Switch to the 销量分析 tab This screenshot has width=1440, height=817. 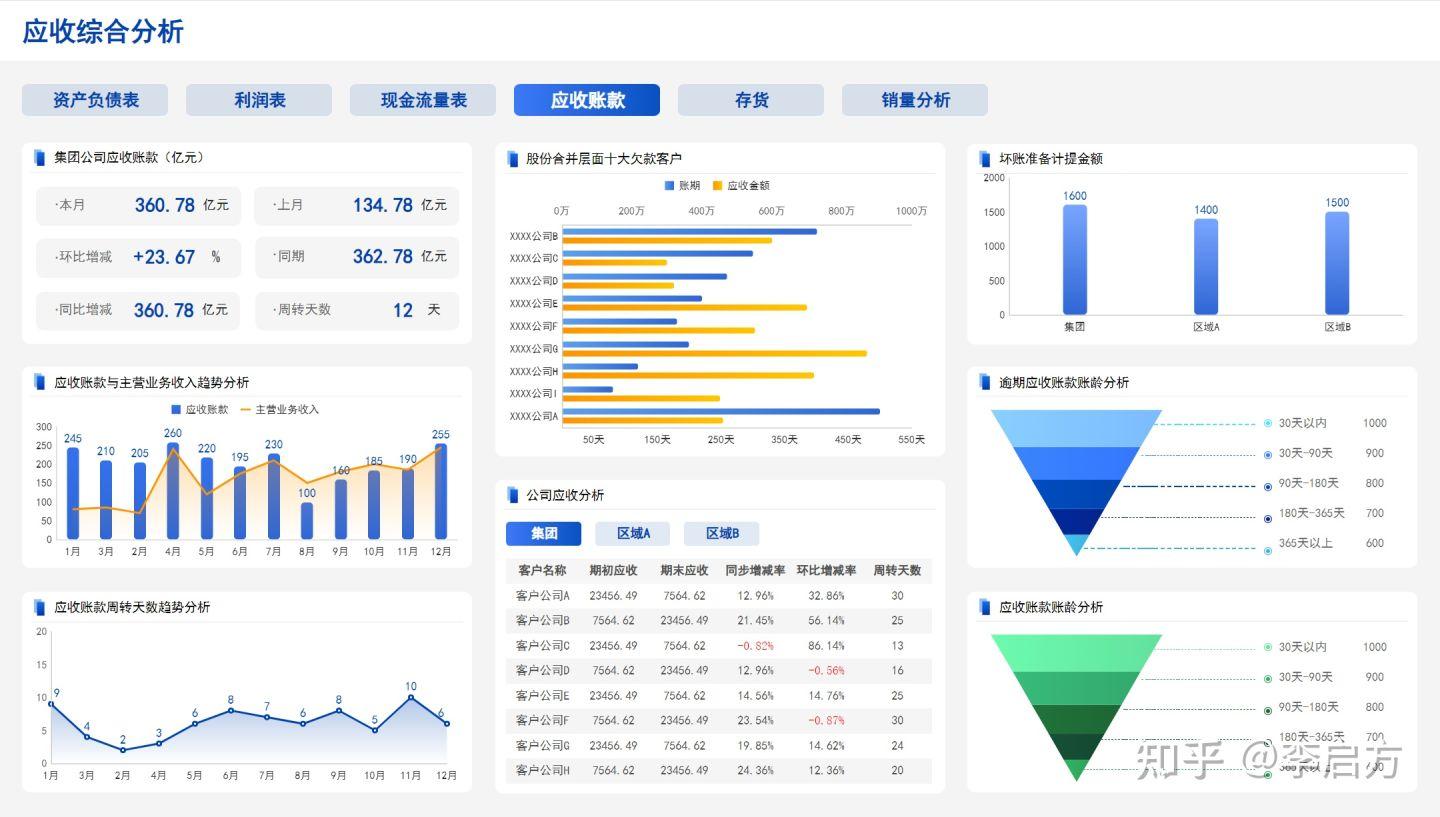click(x=915, y=99)
